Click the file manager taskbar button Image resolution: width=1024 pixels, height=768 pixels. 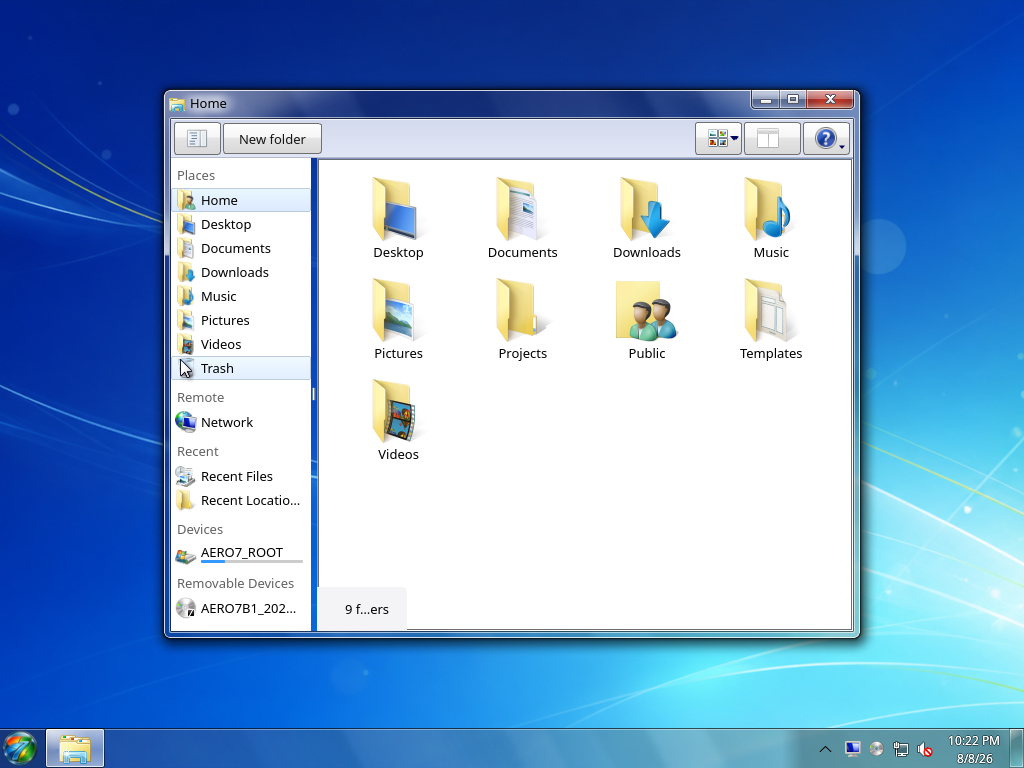pos(75,748)
